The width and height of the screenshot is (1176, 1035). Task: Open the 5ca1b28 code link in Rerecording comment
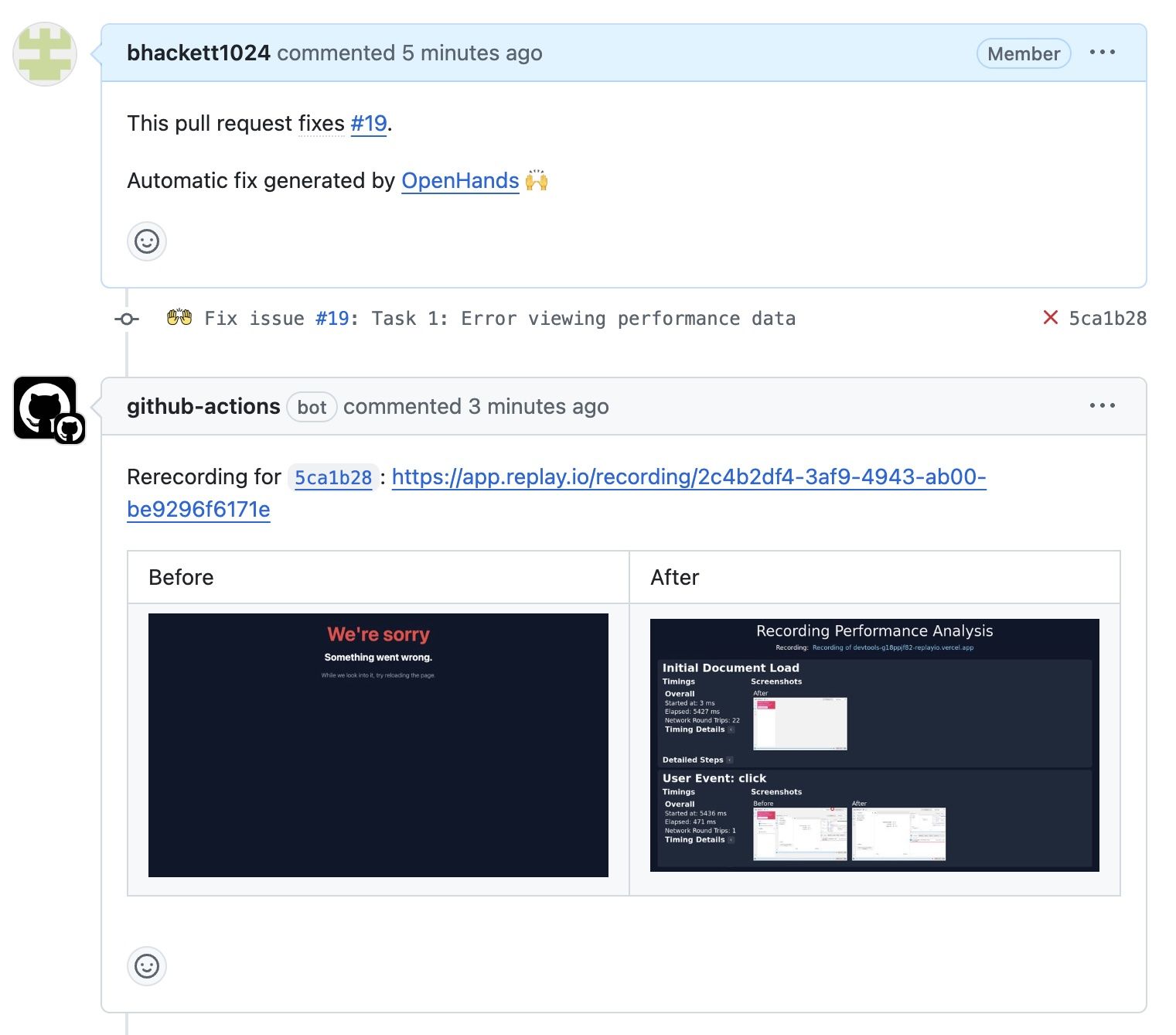(333, 477)
